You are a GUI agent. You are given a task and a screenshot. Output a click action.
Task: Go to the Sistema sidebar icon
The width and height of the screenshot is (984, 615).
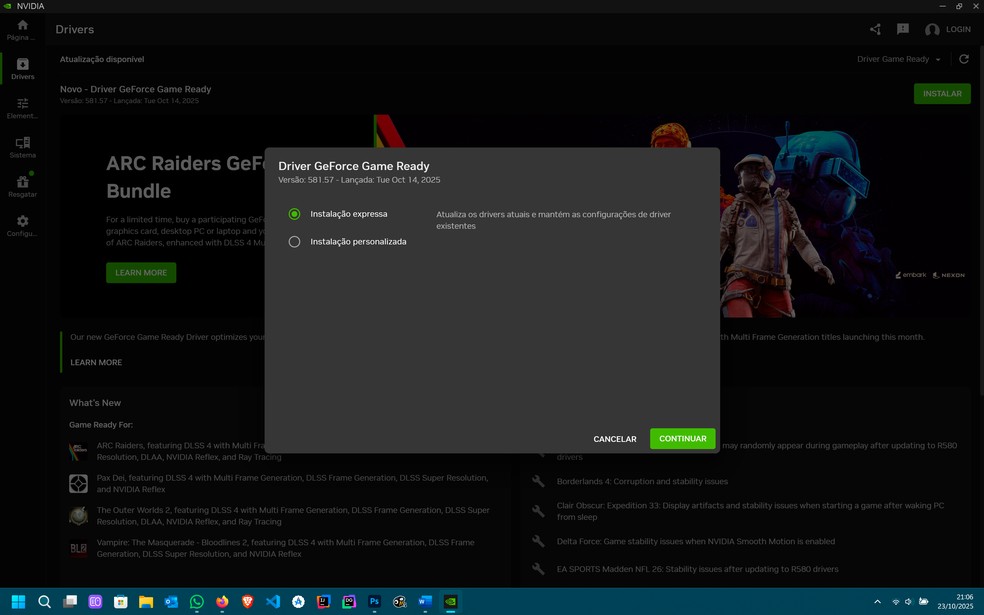[22, 144]
